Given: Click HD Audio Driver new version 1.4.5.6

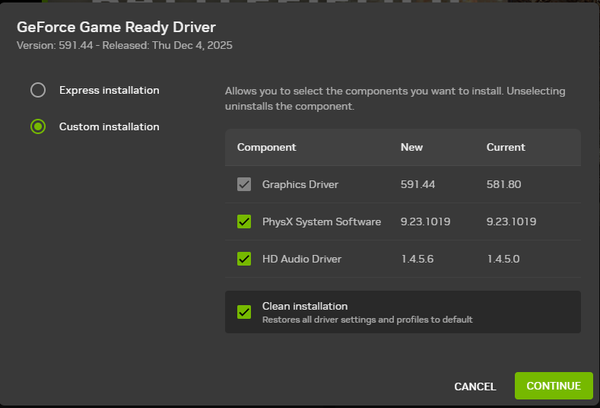Looking at the screenshot, I should (417, 259).
